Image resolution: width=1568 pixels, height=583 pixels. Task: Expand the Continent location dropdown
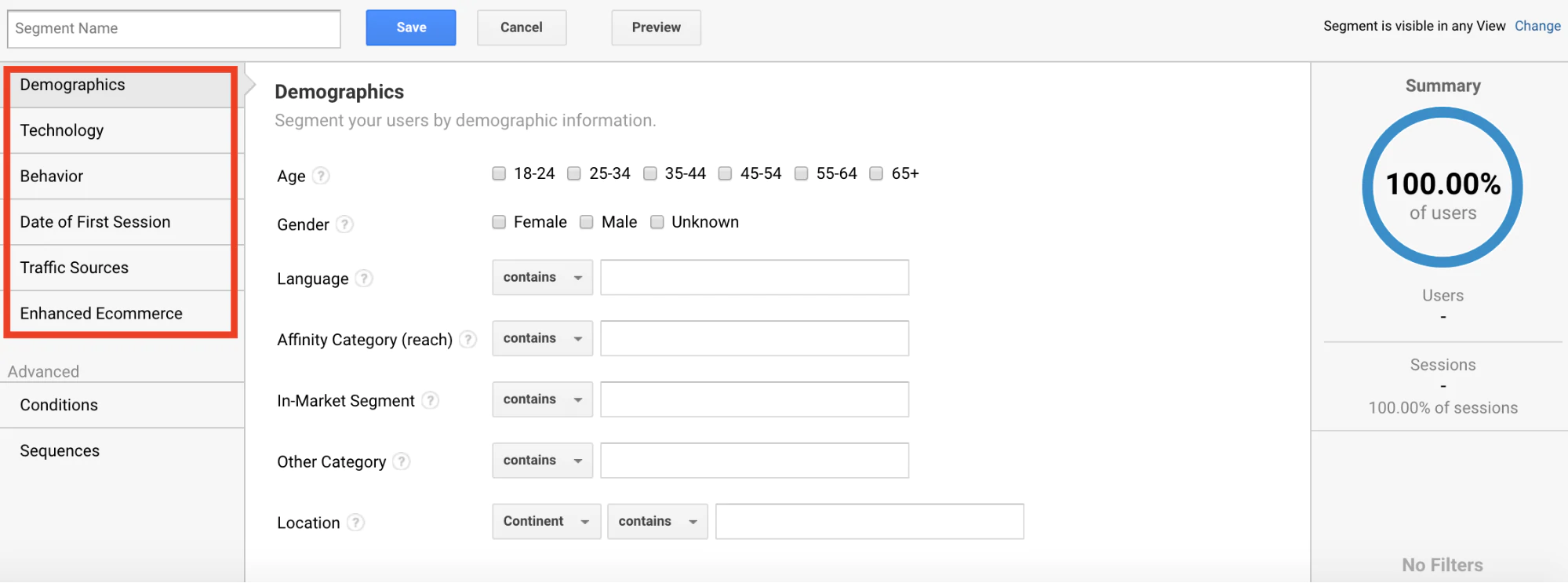click(x=546, y=522)
